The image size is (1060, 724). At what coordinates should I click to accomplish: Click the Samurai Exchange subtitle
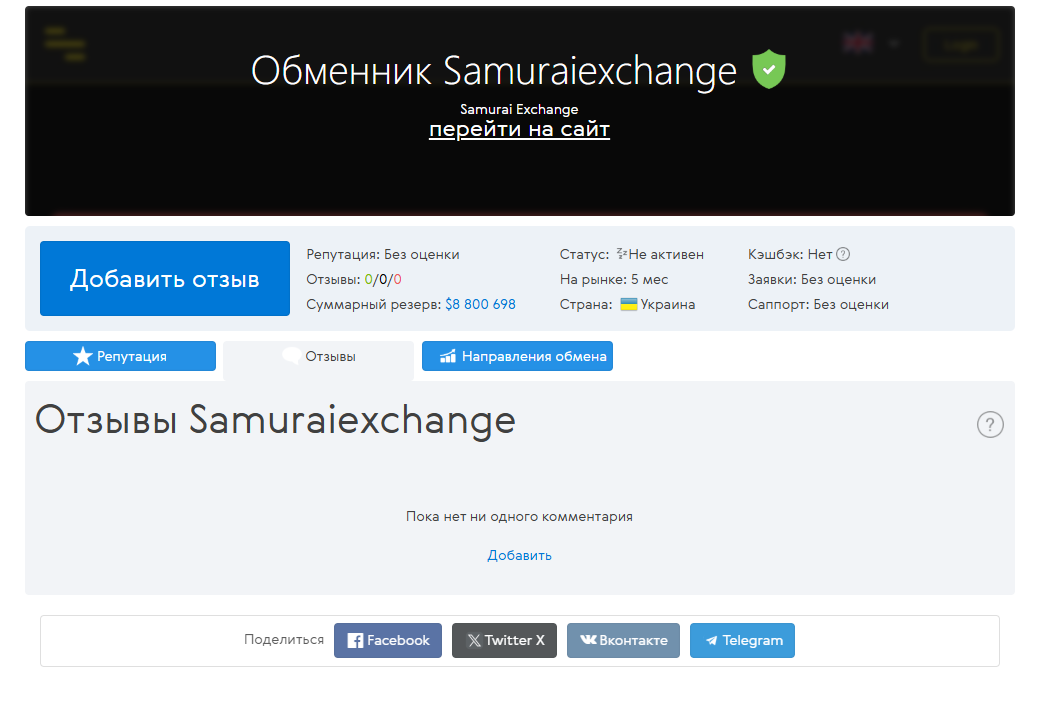[519, 109]
